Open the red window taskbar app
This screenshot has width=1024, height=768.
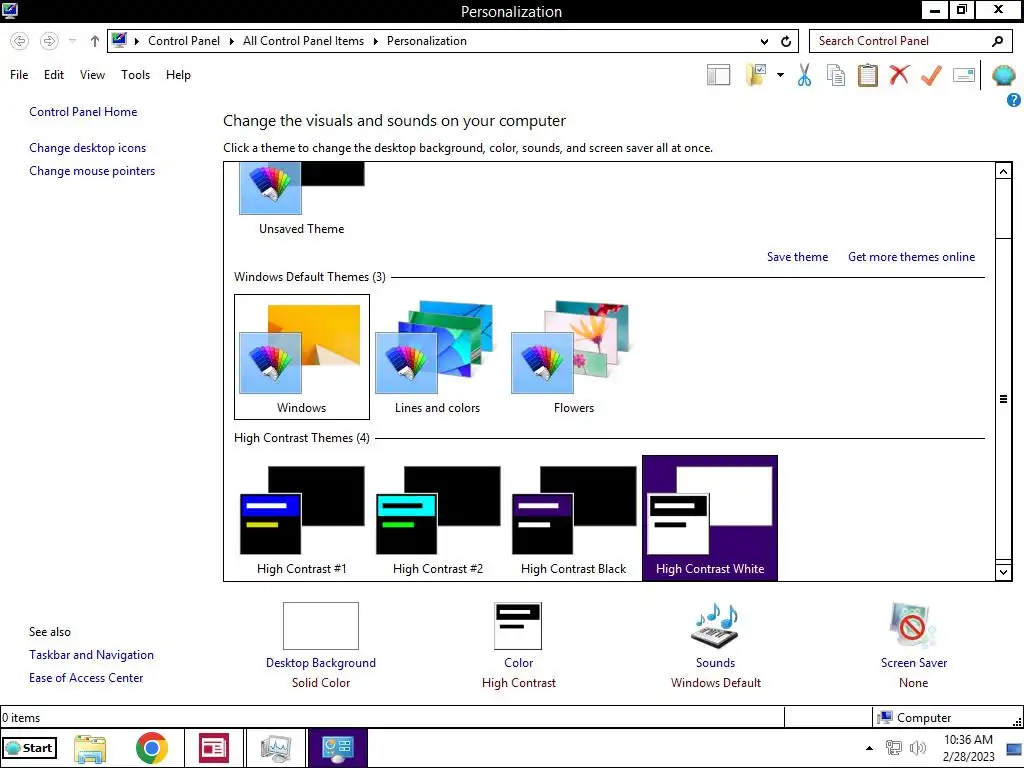(x=214, y=748)
